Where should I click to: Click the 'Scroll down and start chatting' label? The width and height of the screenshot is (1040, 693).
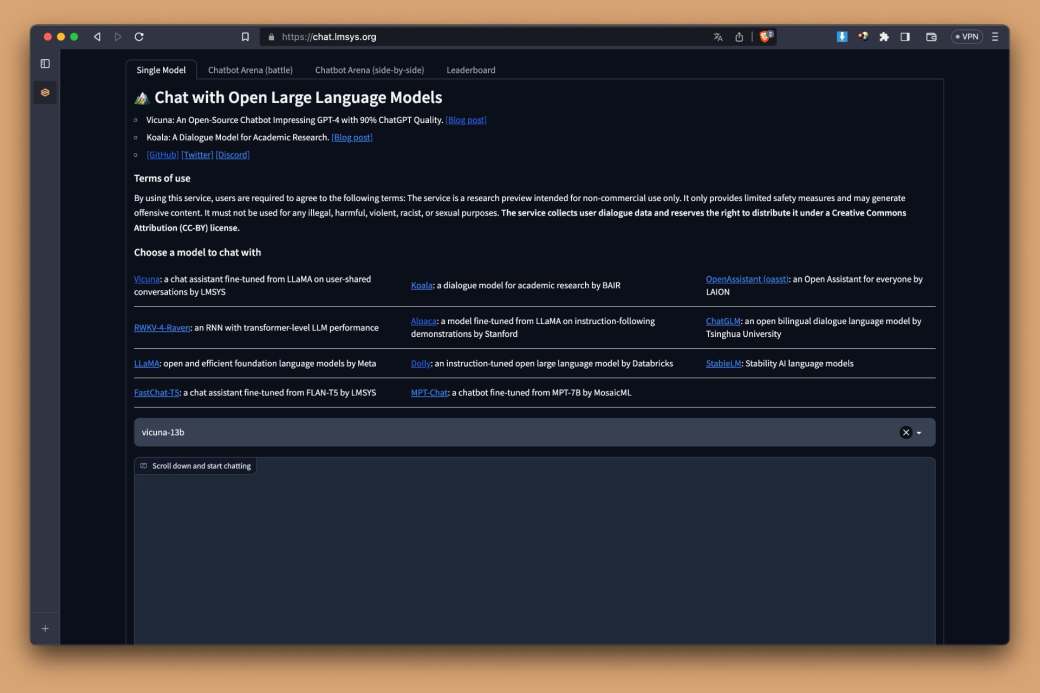202,466
